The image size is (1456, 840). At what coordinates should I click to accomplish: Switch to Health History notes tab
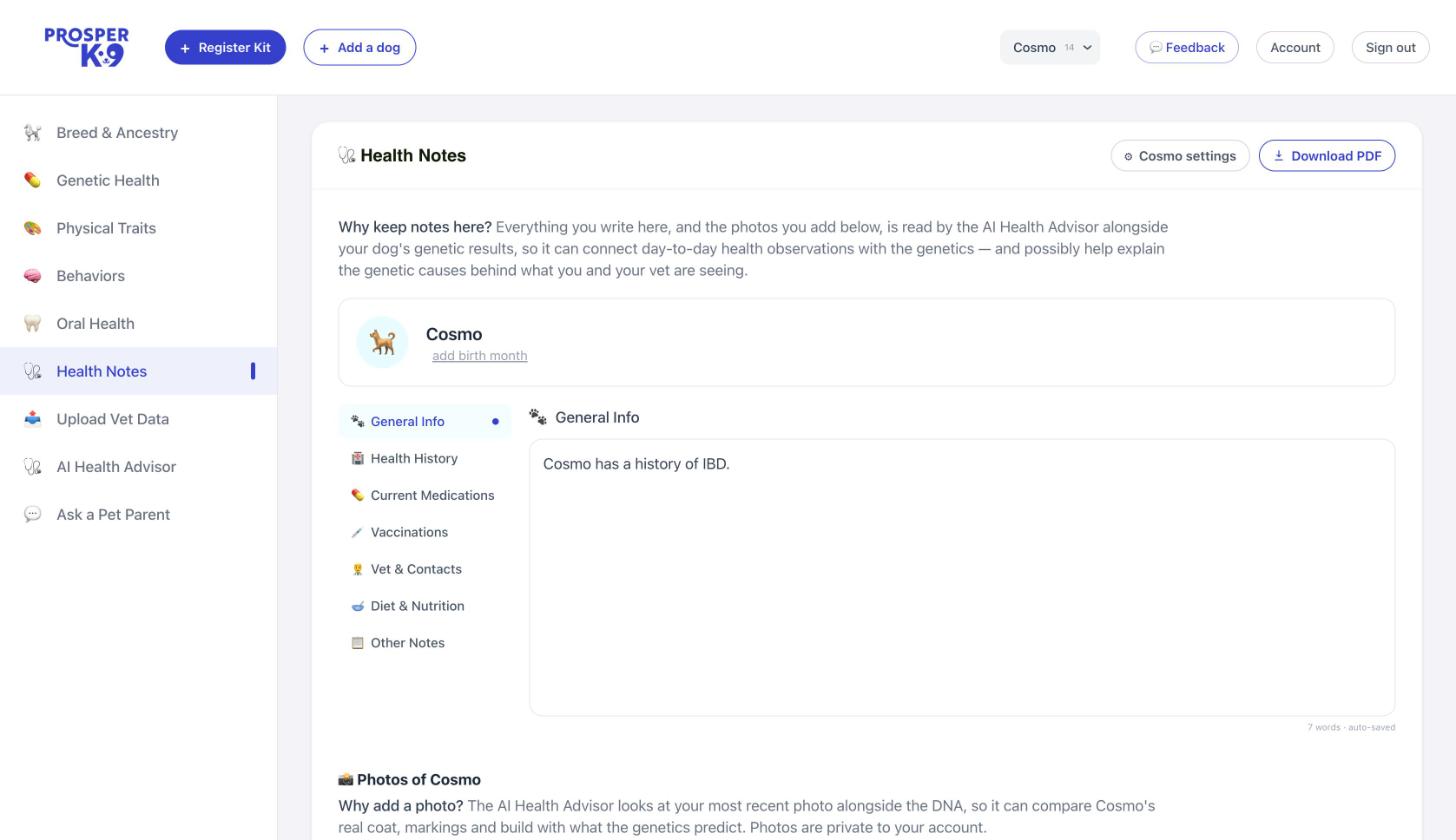click(x=425, y=459)
